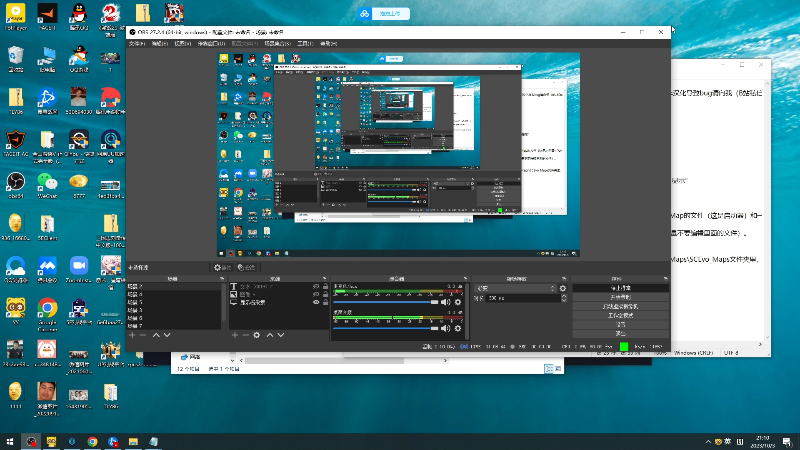
Task: Click the stop streaming button in Controls
Action: [x=620, y=288]
